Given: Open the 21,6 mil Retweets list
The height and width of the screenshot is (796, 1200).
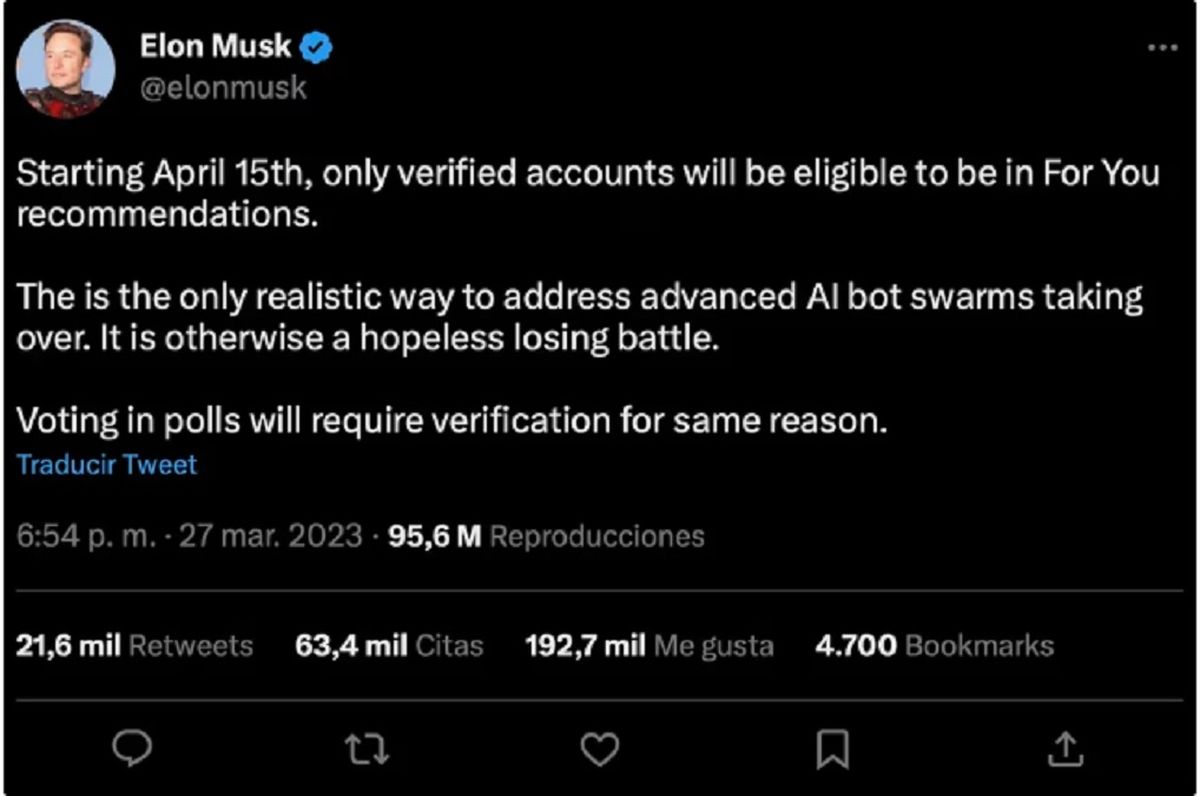Looking at the screenshot, I should [136, 645].
